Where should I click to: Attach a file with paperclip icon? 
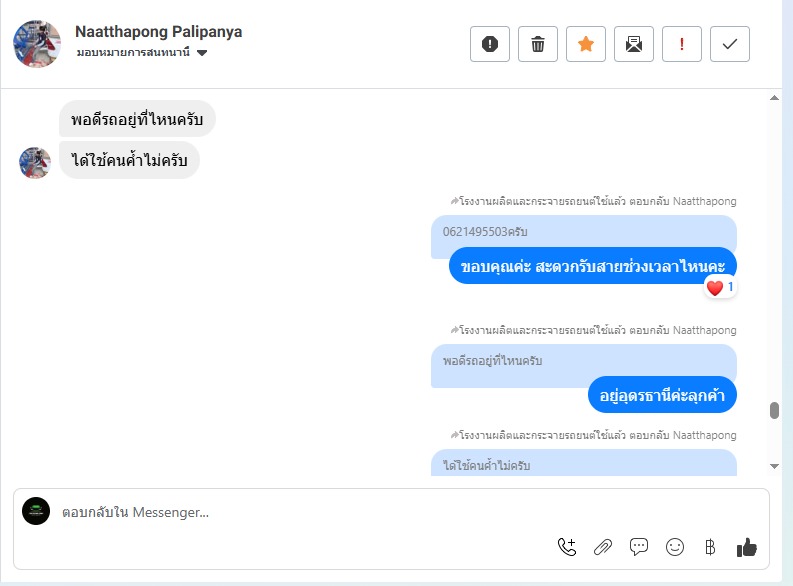point(603,547)
